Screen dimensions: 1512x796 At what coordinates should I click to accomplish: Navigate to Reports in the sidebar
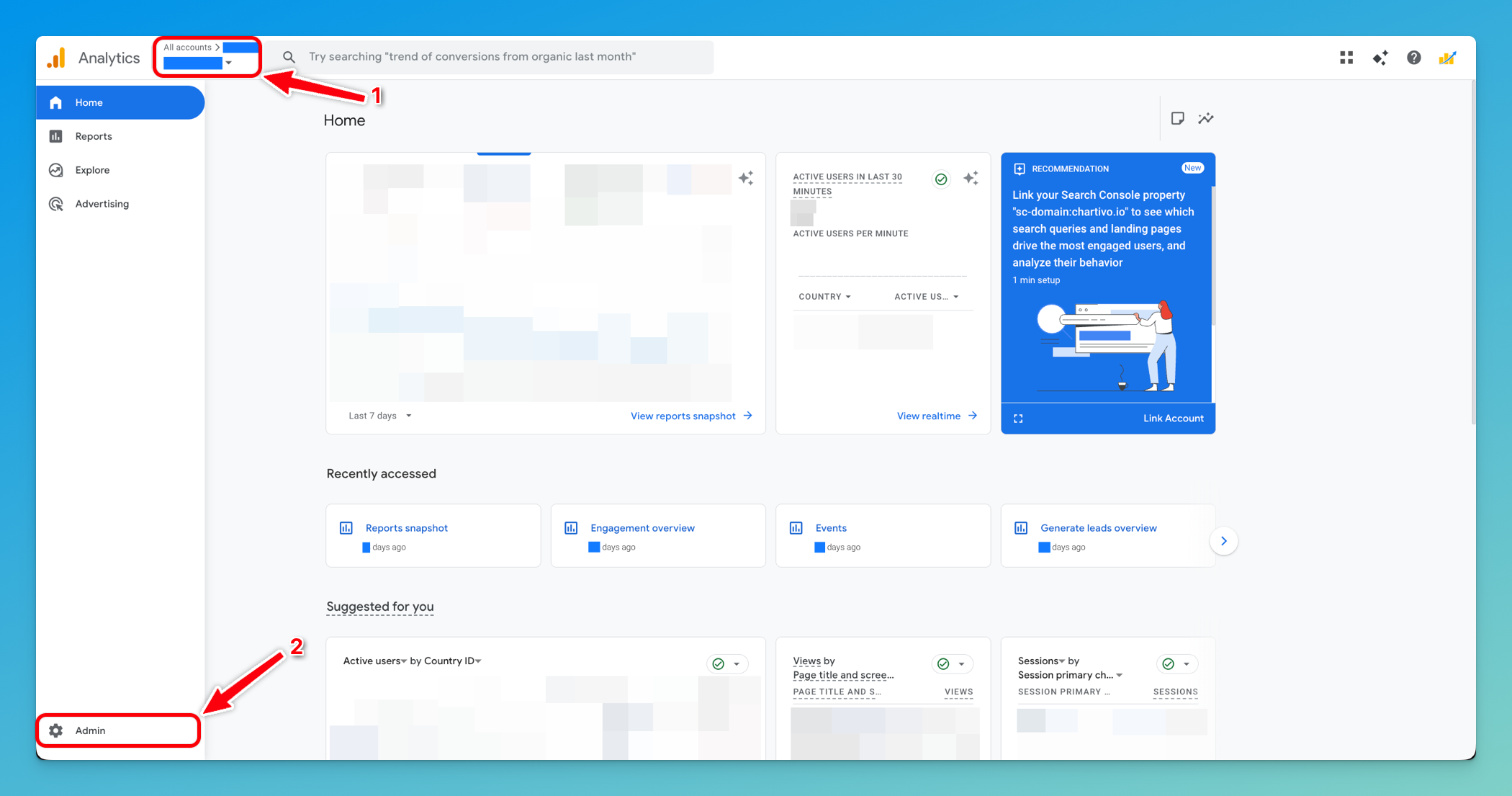tap(94, 136)
